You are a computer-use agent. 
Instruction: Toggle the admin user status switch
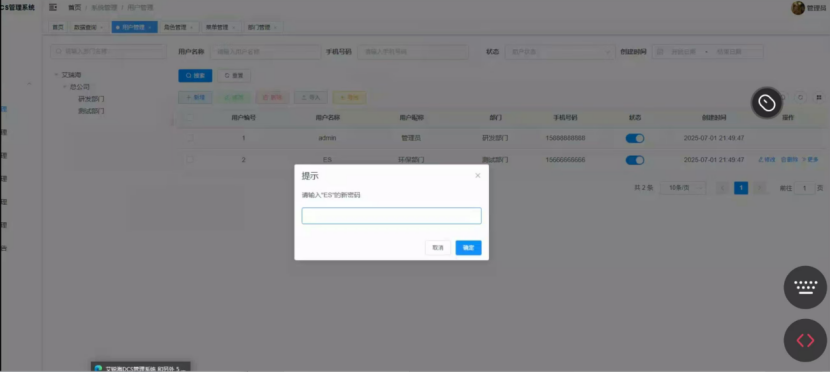pos(635,138)
